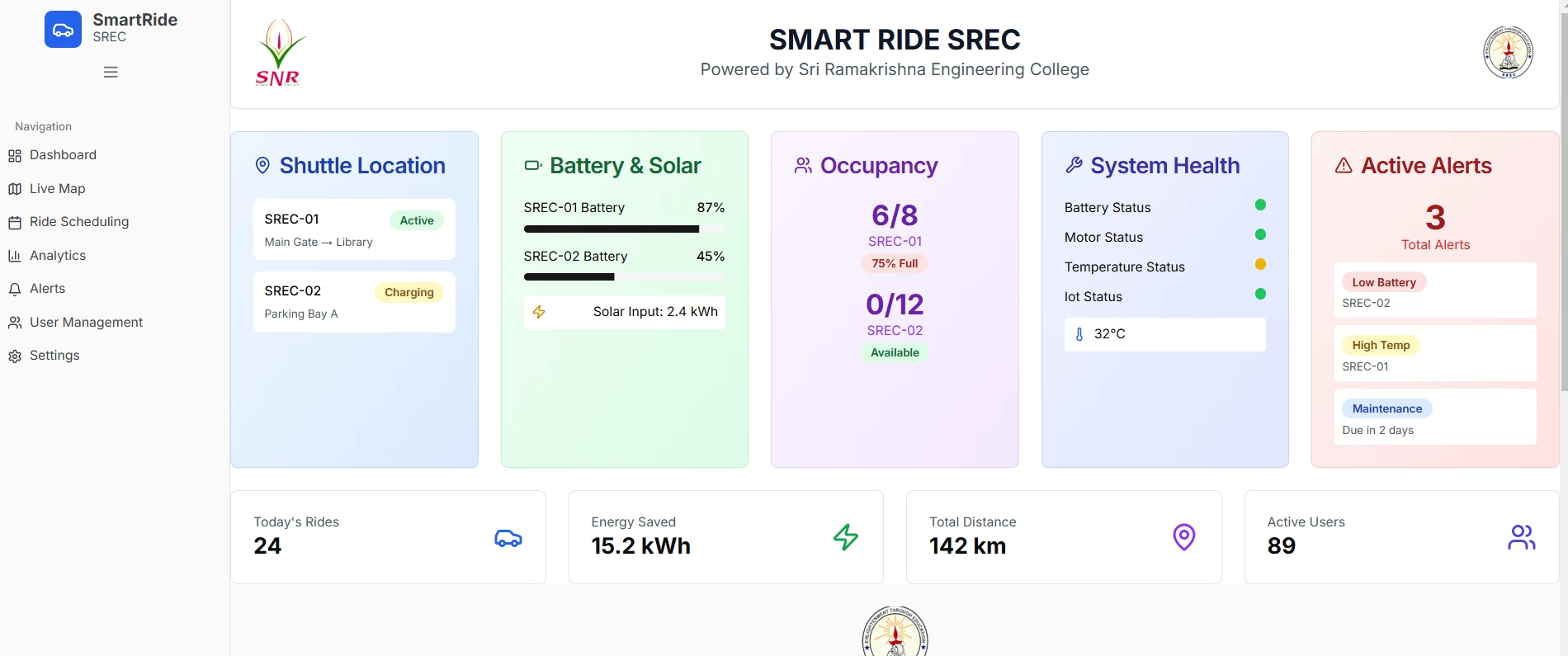Click the Active status badge for SREC-01
The height and width of the screenshot is (656, 1568).
pos(417,220)
